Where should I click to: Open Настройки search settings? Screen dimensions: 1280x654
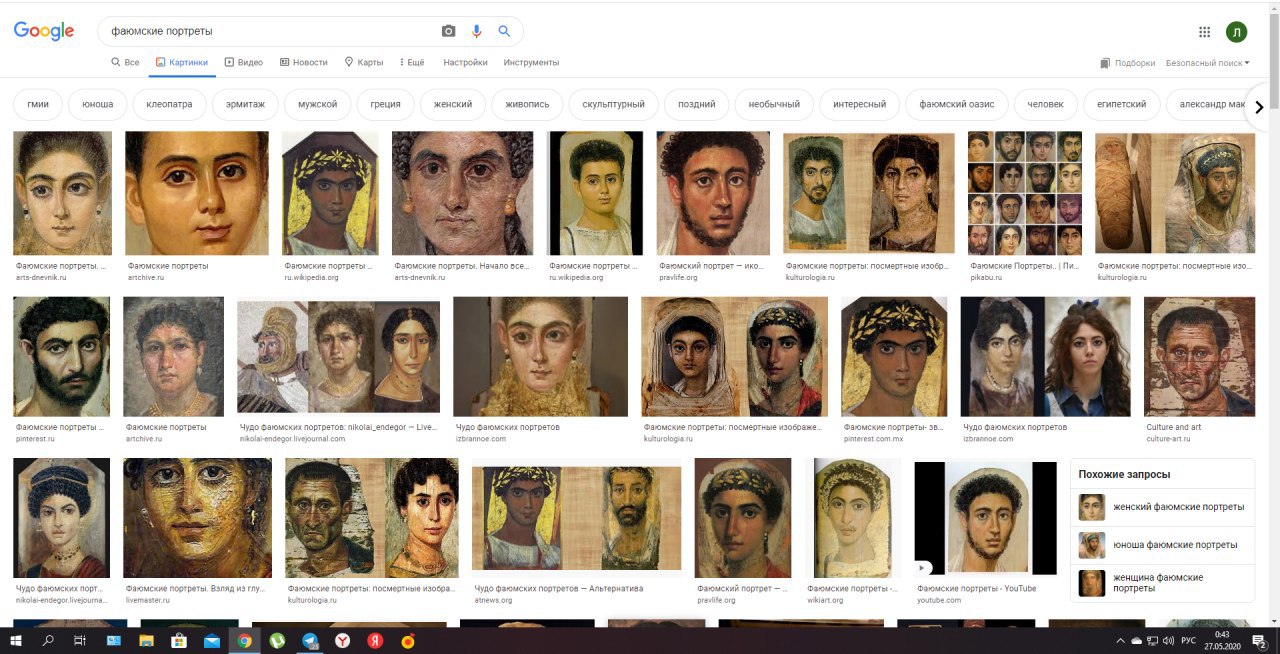[x=465, y=62]
